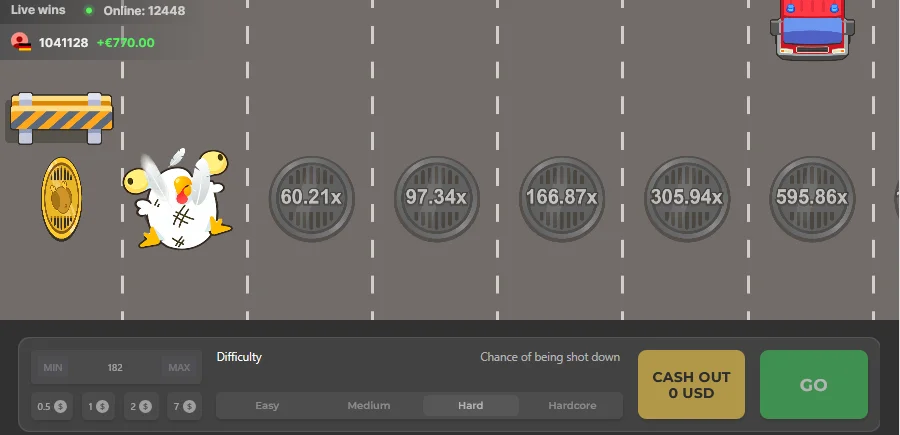900x435 pixels.
Task: Click the 60.21x manhole multiplier
Action: coord(312,198)
